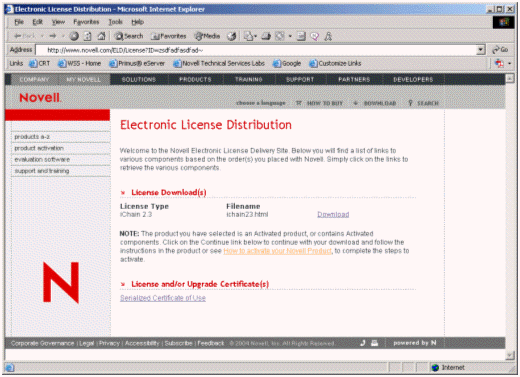Screen dimensions: 520x377
Task: Open Novell Technical Services Labs link
Action: (219, 63)
